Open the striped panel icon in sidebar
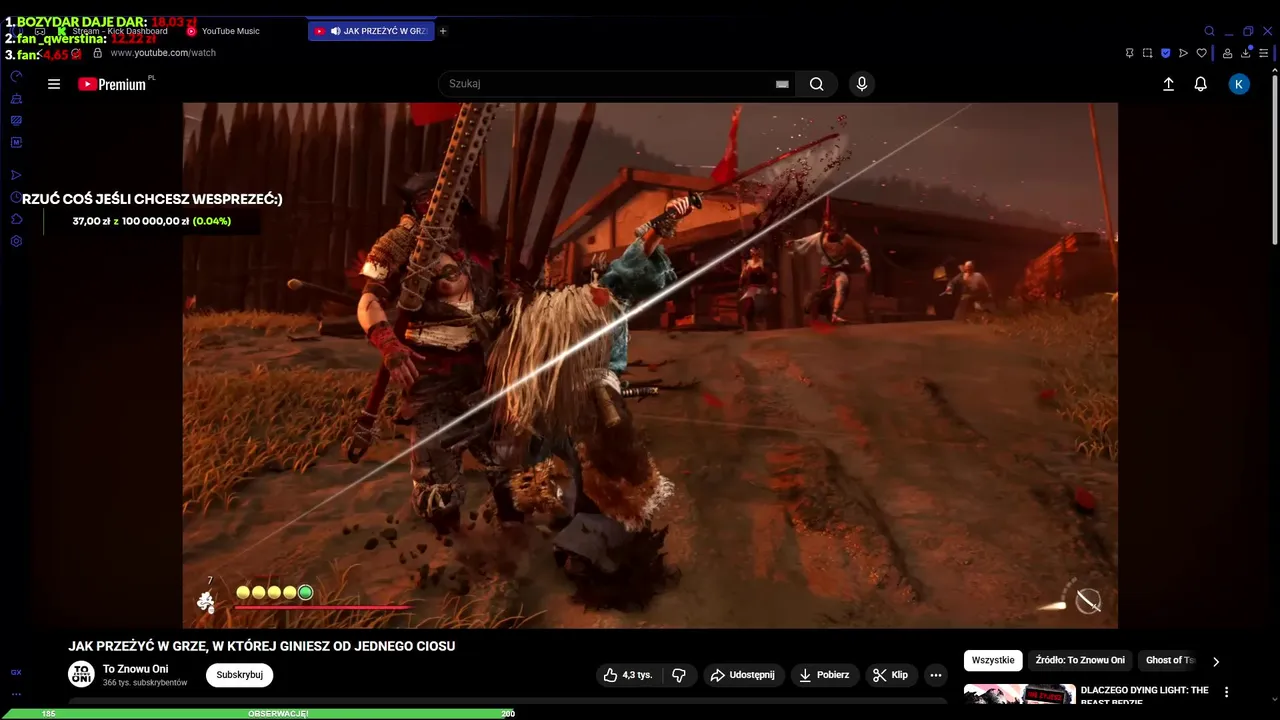 pyautogui.click(x=16, y=120)
